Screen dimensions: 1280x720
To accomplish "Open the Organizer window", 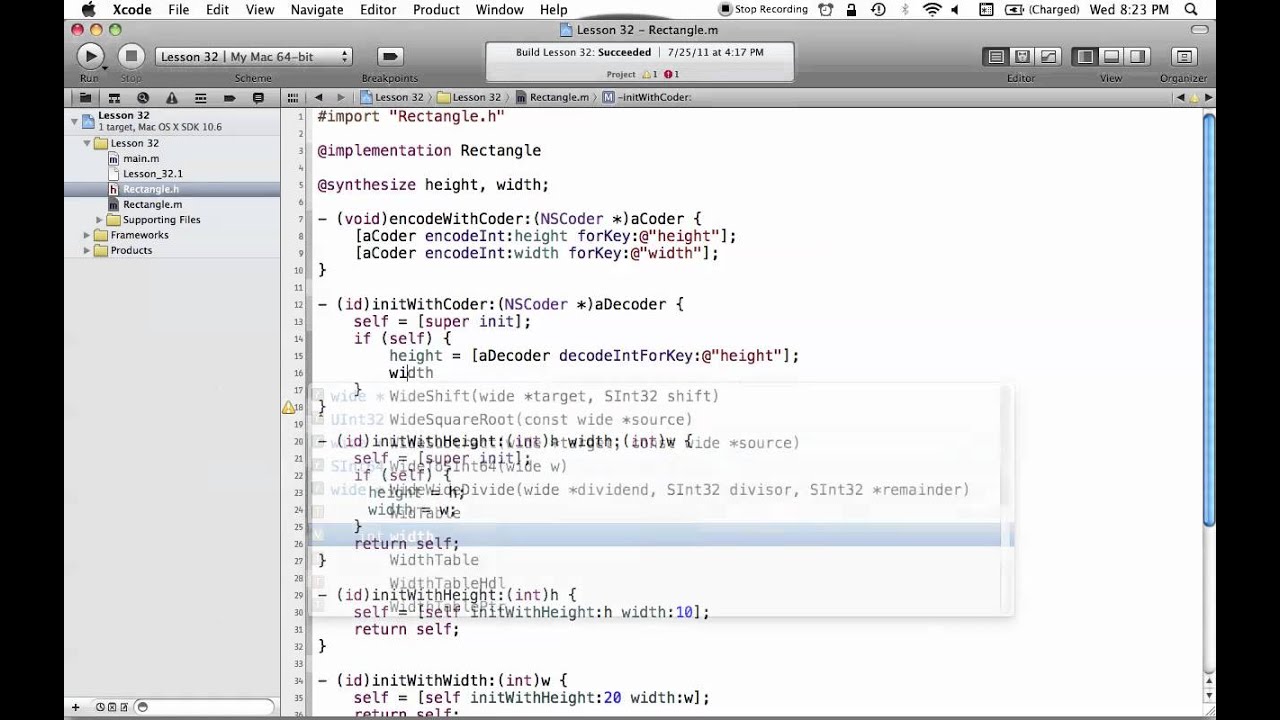I will [1184, 57].
